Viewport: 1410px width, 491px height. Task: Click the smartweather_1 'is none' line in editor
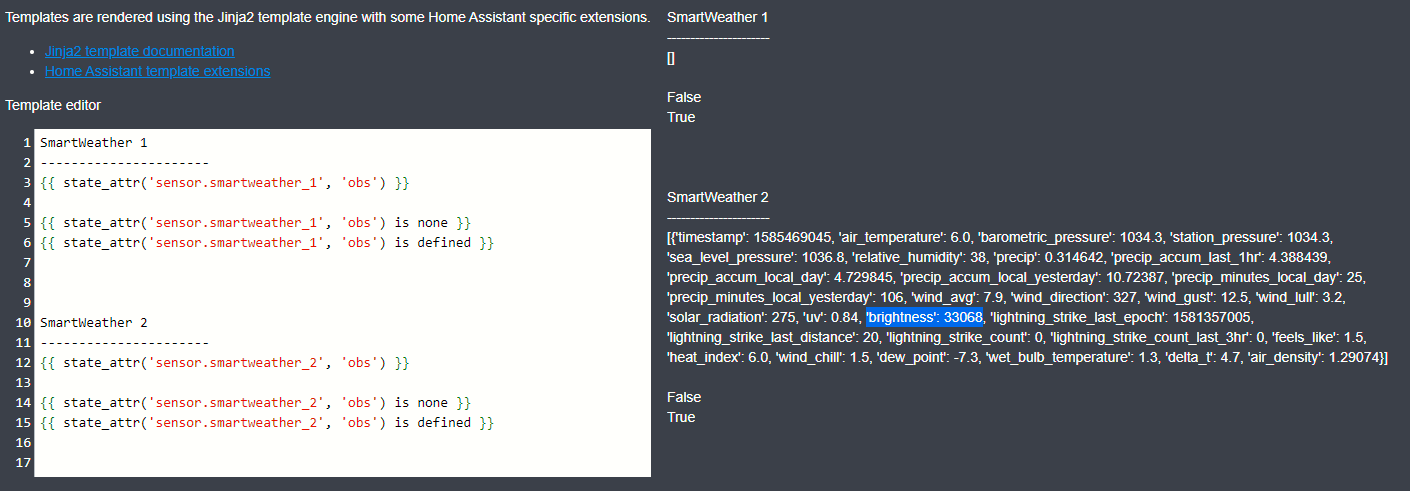coord(255,223)
